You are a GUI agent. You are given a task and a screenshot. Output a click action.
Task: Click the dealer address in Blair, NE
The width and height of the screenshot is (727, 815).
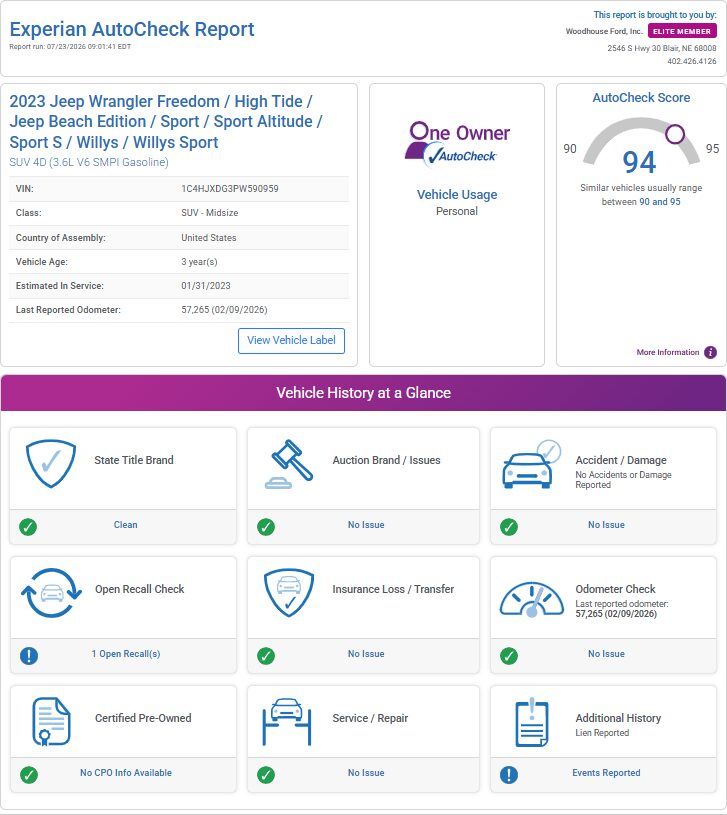tap(662, 48)
